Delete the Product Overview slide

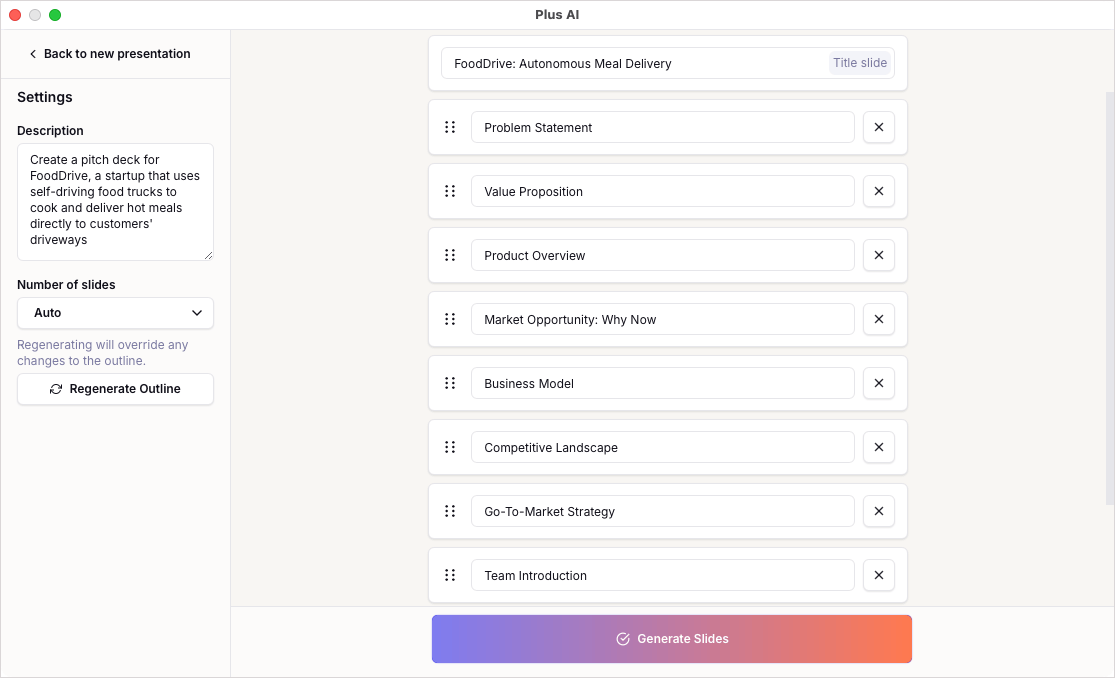point(879,255)
